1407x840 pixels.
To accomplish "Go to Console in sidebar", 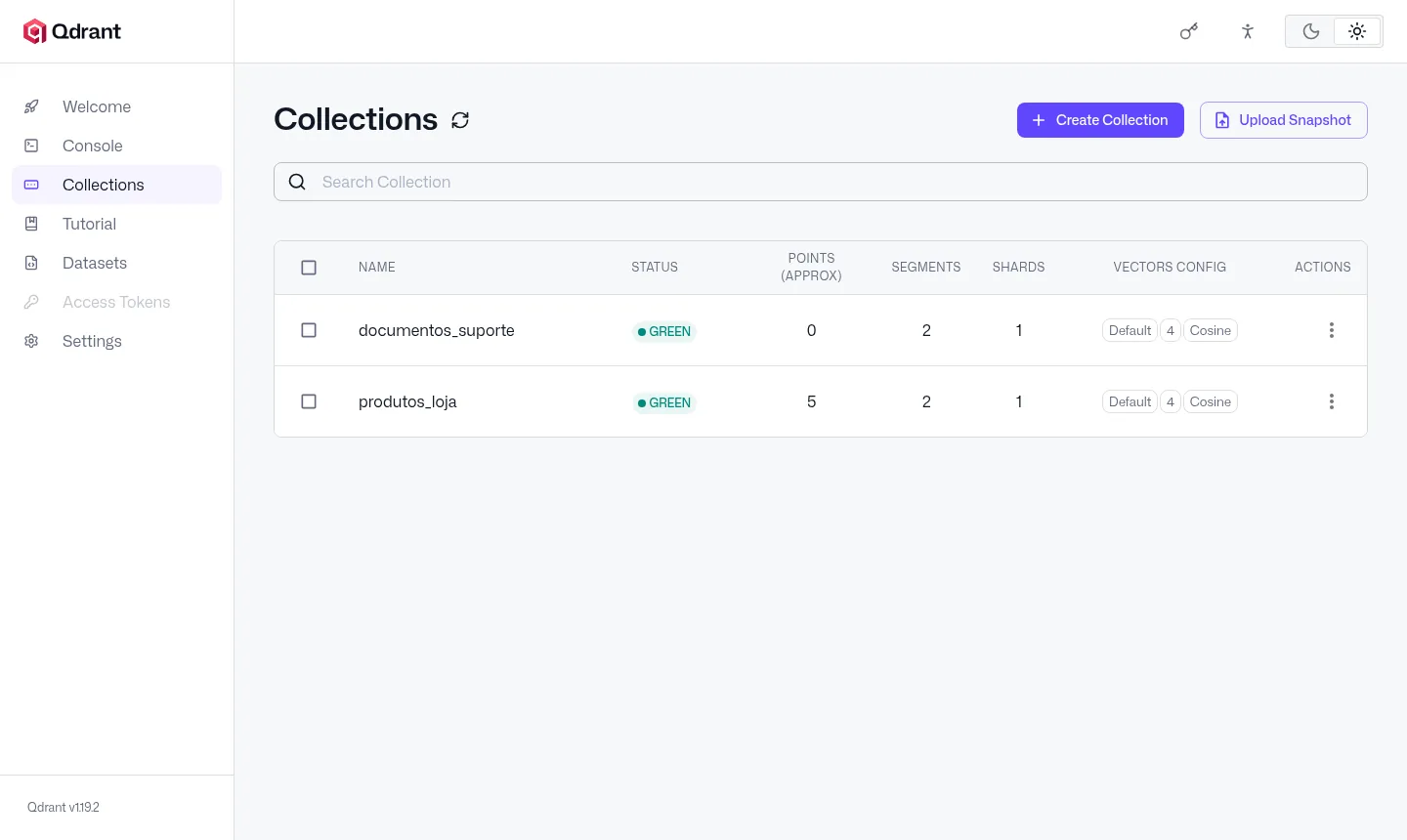I will tap(117, 146).
